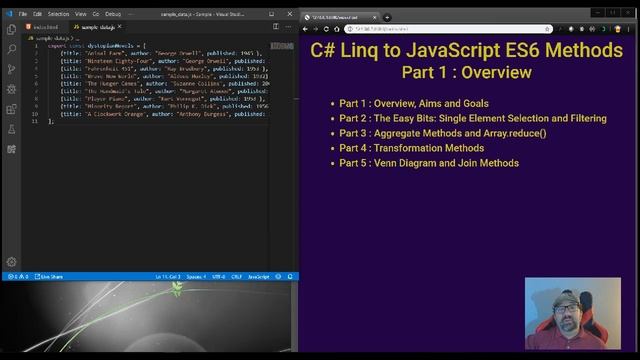Click the sample_data.js breadcrumb
This screenshot has height=360, width=640.
(x=53, y=38)
